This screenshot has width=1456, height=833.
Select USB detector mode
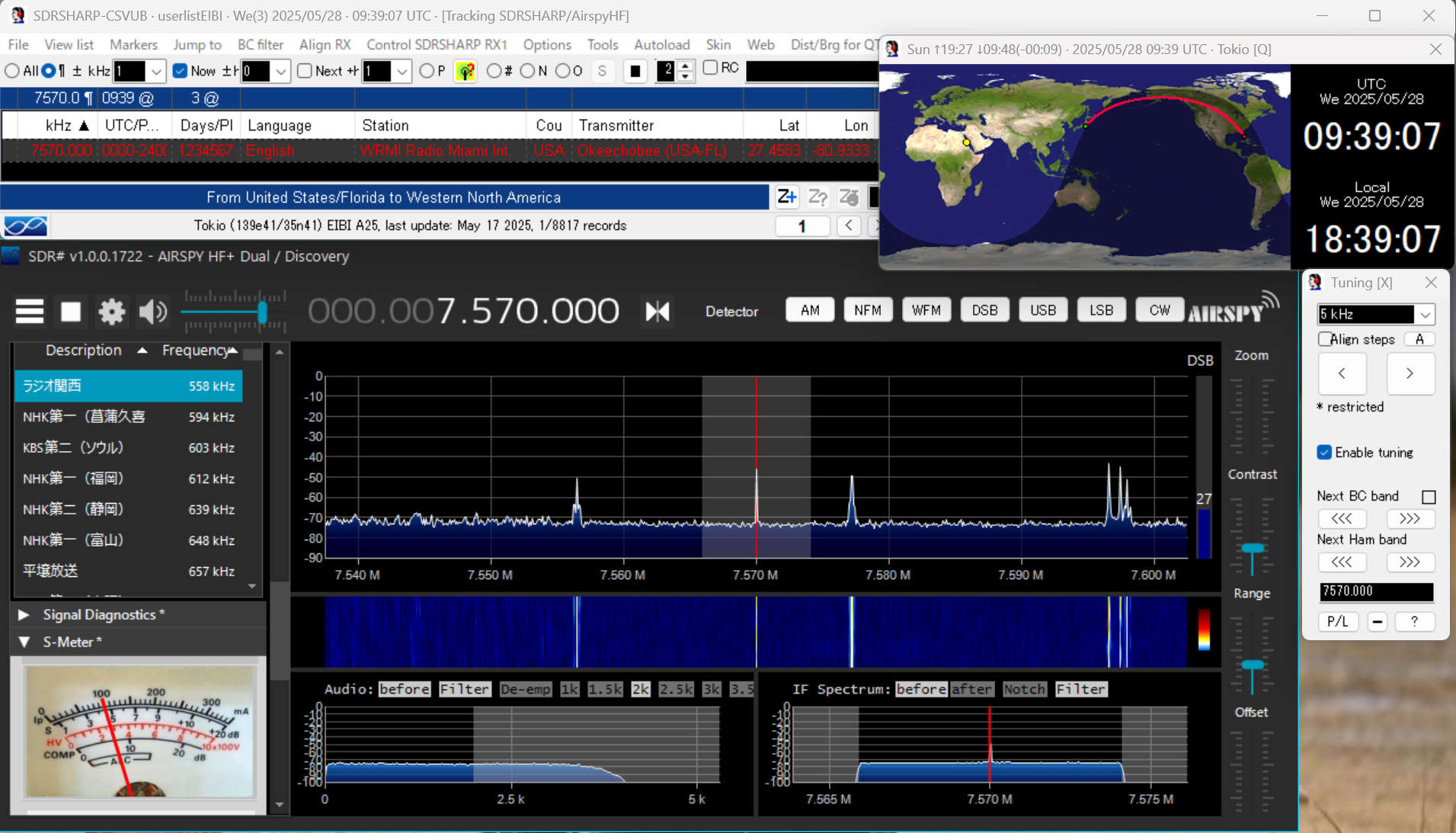tap(1043, 310)
